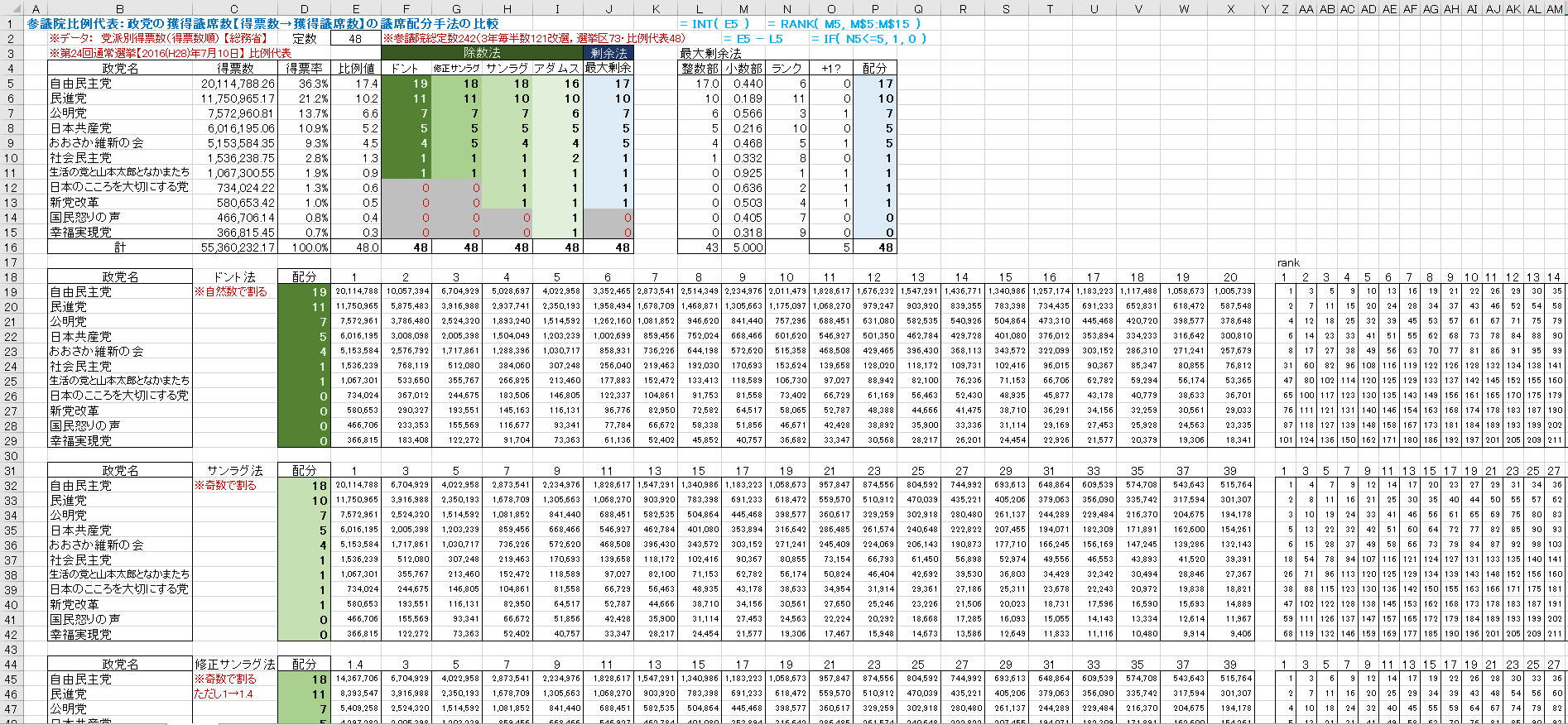Viewport: 1568px width, 725px height.
Task: Click the 得票率 column heading cell
Action: [304, 69]
